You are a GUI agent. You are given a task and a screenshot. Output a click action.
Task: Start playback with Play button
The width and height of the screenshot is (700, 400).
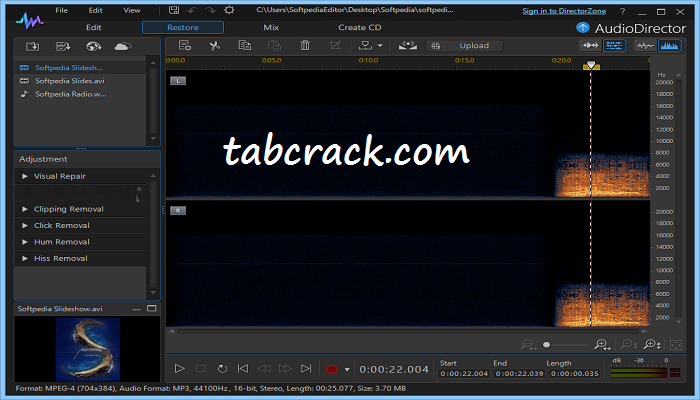tap(179, 369)
